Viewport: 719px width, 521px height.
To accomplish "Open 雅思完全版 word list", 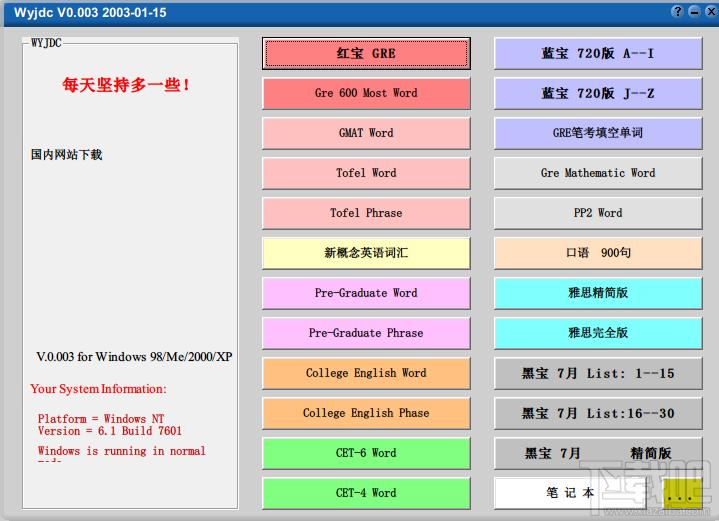I will (598, 333).
